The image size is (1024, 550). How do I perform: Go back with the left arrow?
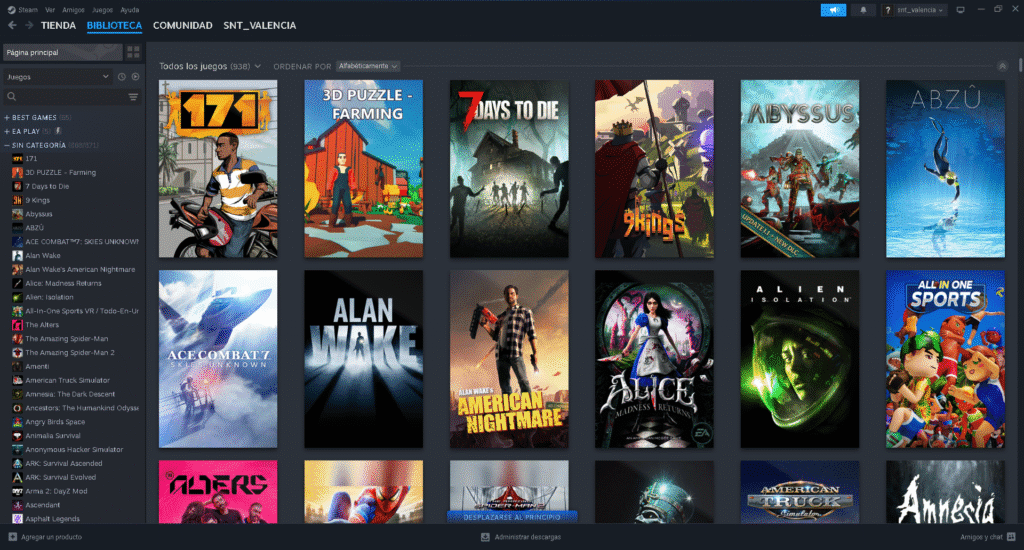pyautogui.click(x=11, y=25)
